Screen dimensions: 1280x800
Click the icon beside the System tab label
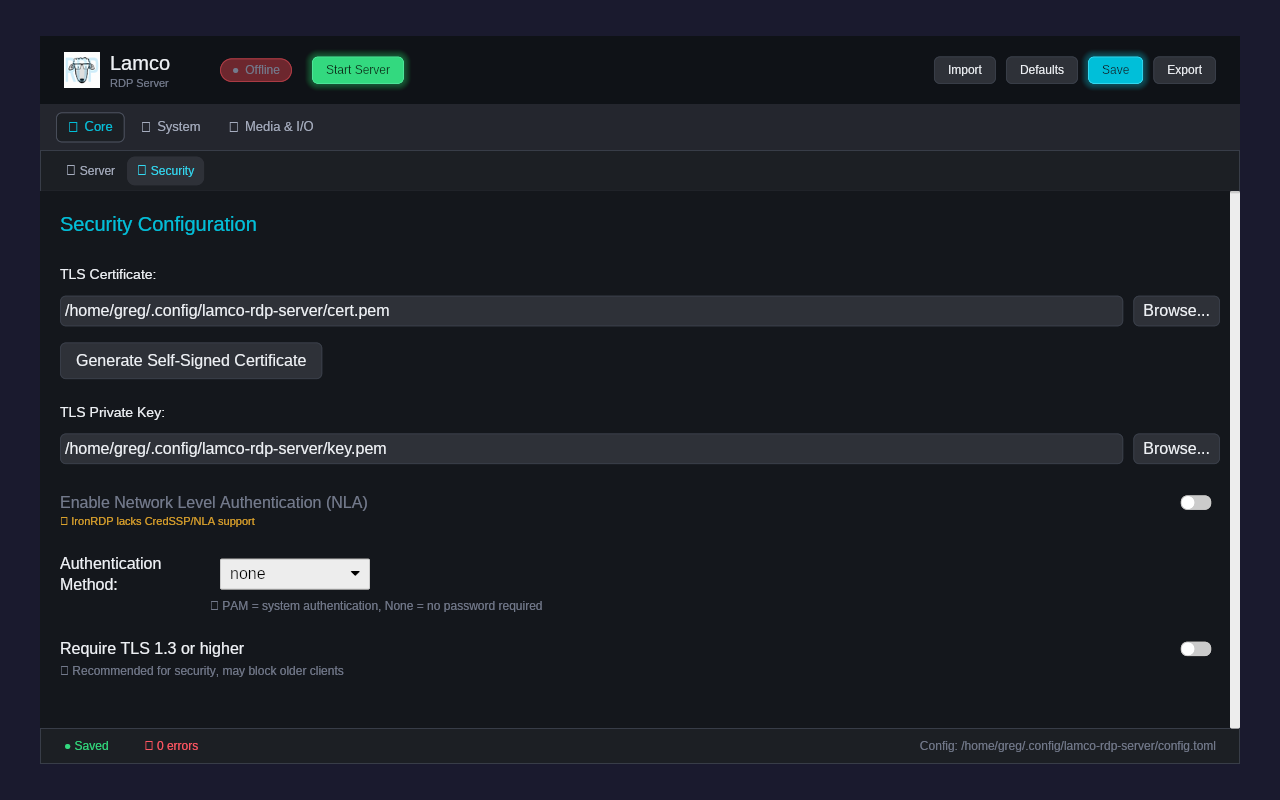pyautogui.click(x=146, y=127)
